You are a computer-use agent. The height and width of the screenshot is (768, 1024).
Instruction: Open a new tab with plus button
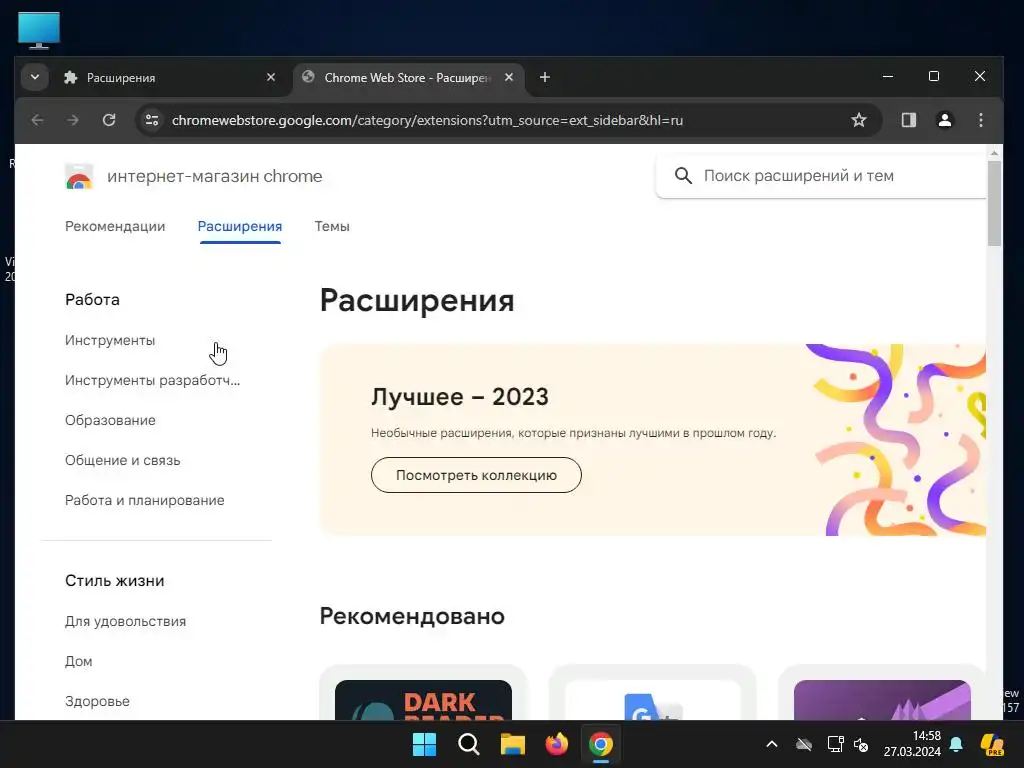tap(545, 78)
